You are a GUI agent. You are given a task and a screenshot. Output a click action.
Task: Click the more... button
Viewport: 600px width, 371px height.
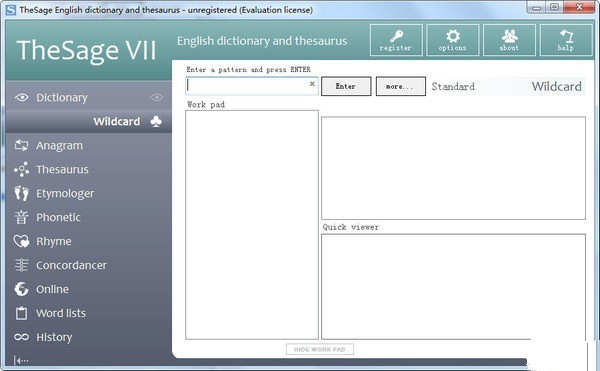click(x=401, y=86)
